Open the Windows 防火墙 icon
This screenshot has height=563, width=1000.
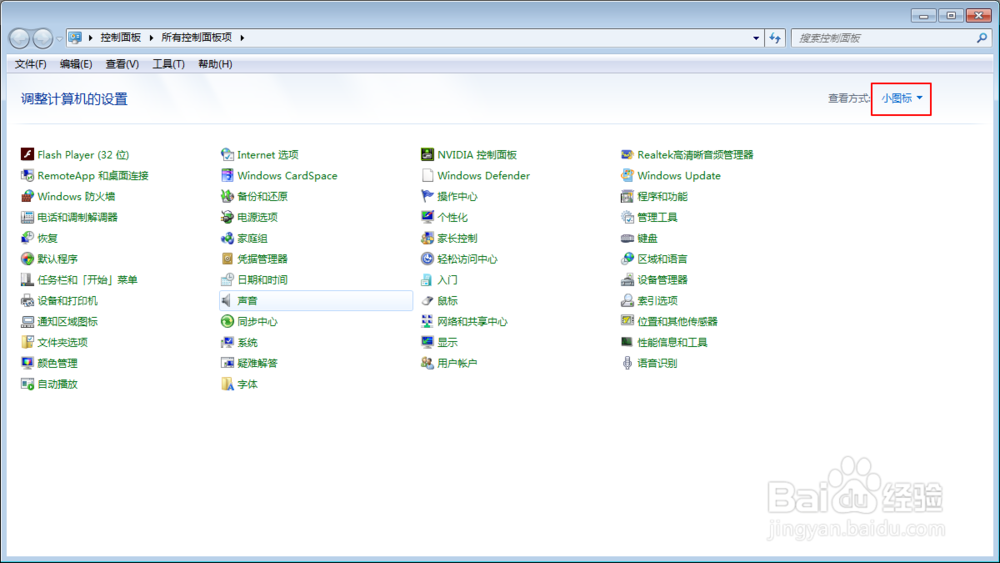pyautogui.click(x=27, y=196)
